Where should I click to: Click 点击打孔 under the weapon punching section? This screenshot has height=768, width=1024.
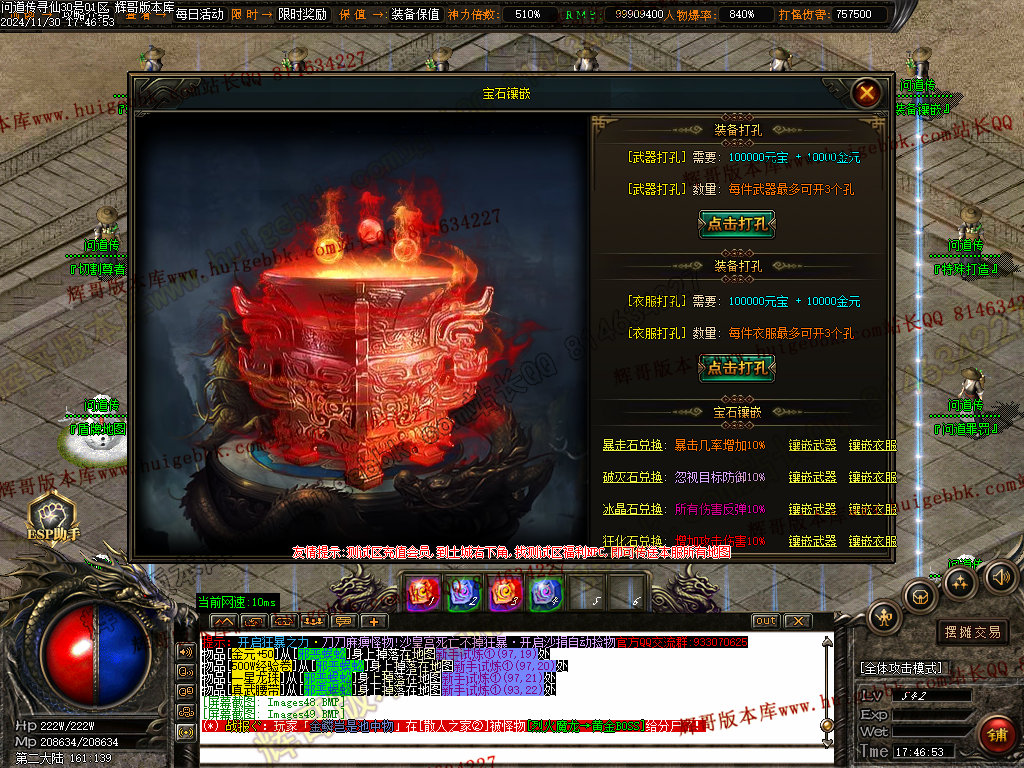coord(737,223)
